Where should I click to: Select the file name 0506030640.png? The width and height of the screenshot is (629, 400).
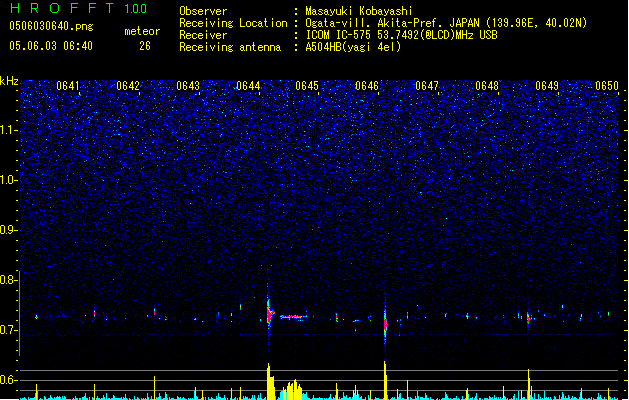click(51, 26)
